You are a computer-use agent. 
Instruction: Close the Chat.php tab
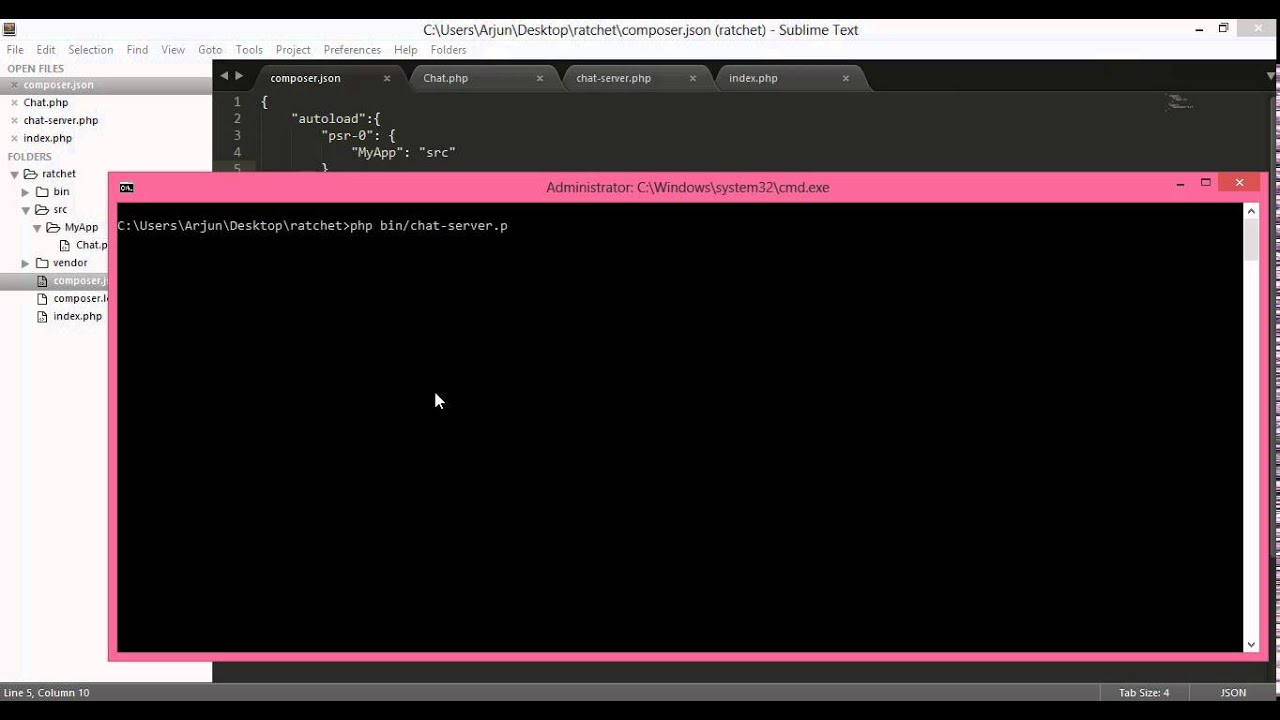click(540, 78)
